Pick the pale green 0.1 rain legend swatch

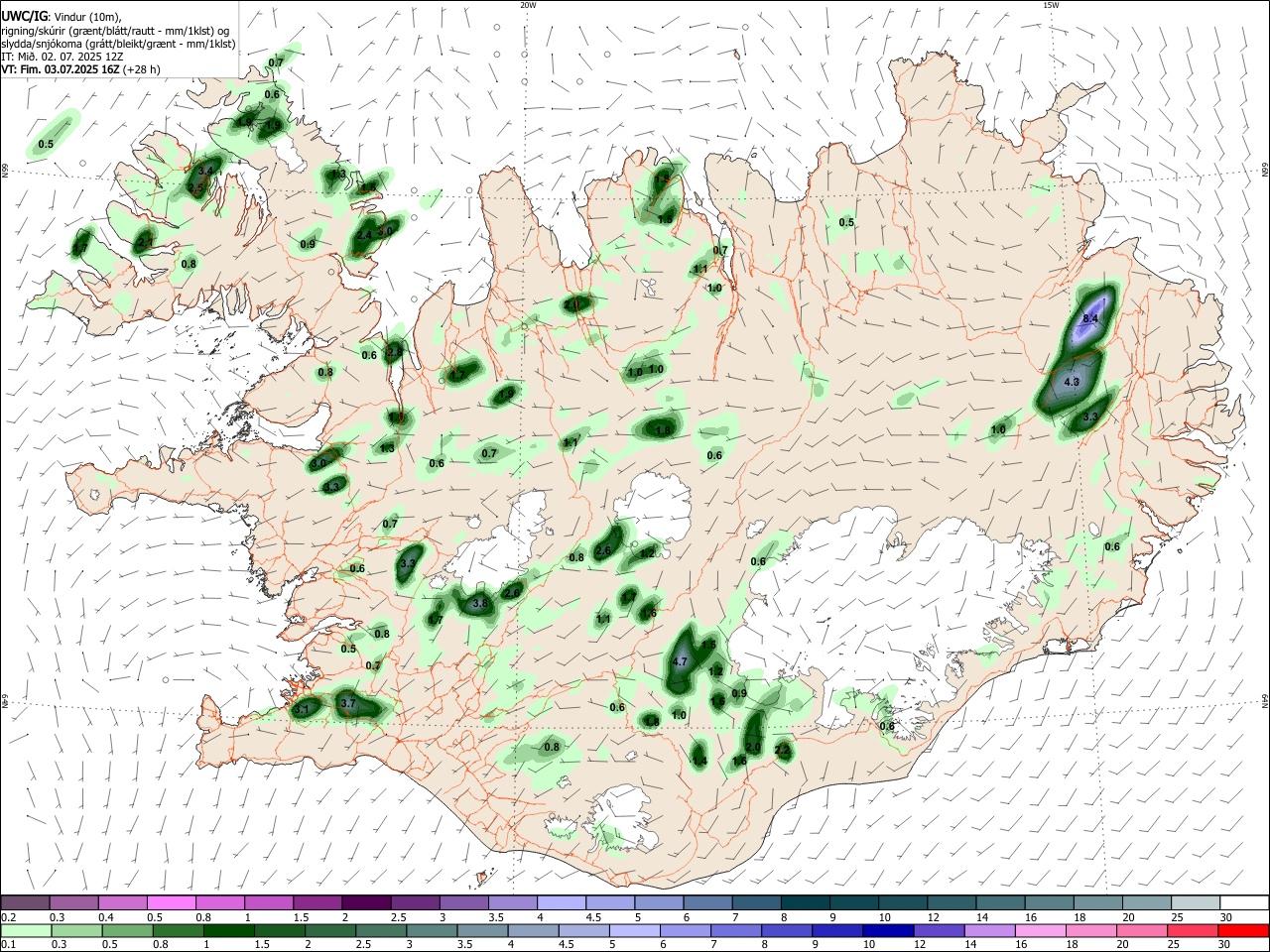click(26, 930)
